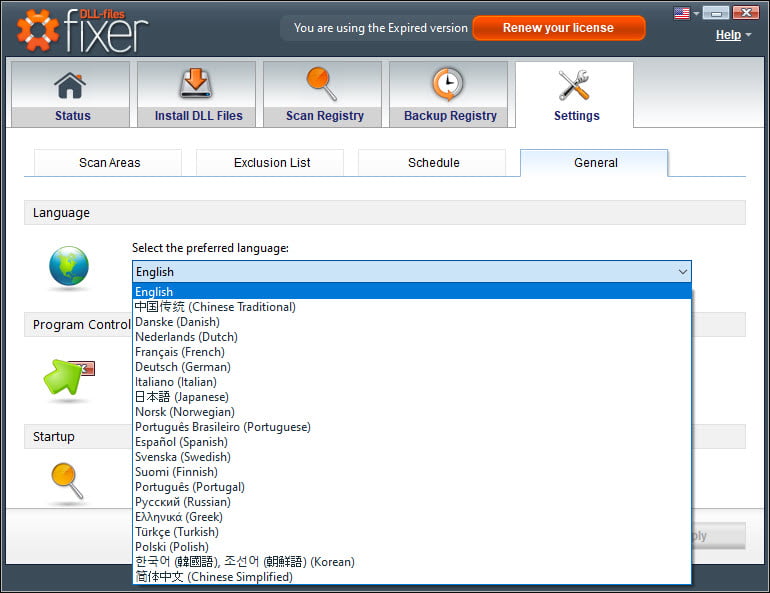Choose Português (Portugal) in the list
This screenshot has width=770, height=593.
tap(412, 486)
